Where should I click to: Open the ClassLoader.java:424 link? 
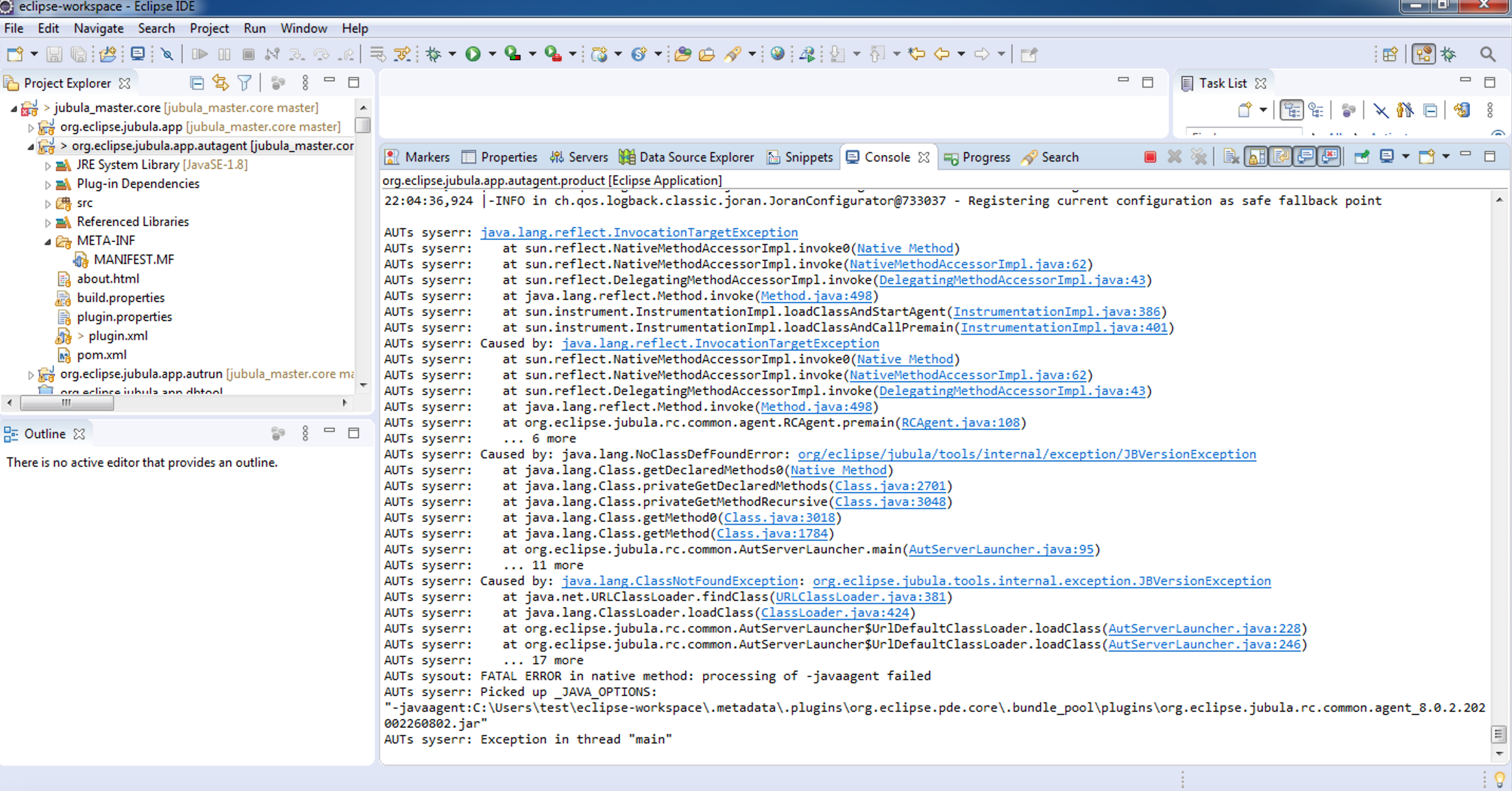tap(835, 613)
